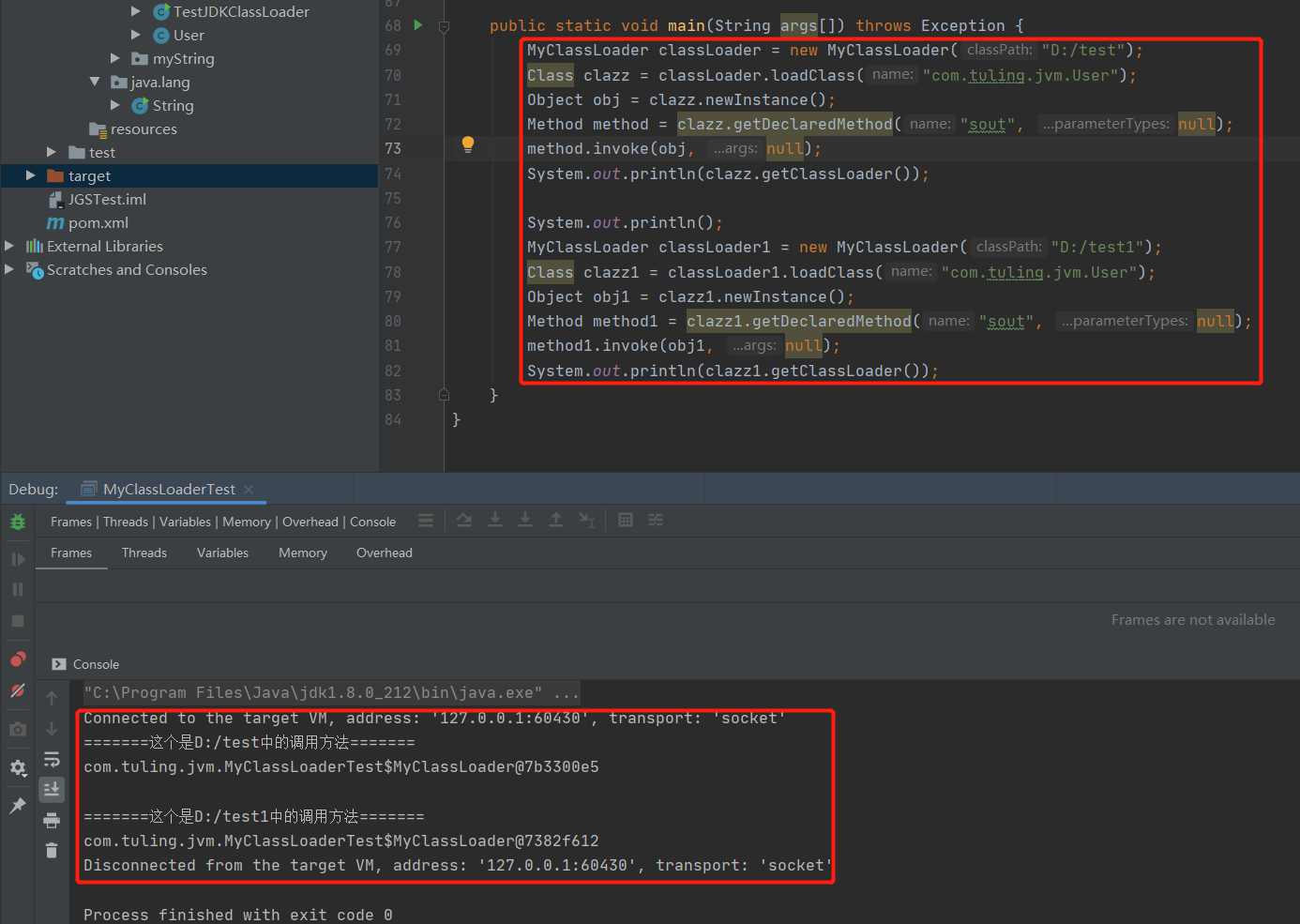1300x924 pixels.
Task: Toggle Scroll to End icon in the console
Action: [52, 789]
